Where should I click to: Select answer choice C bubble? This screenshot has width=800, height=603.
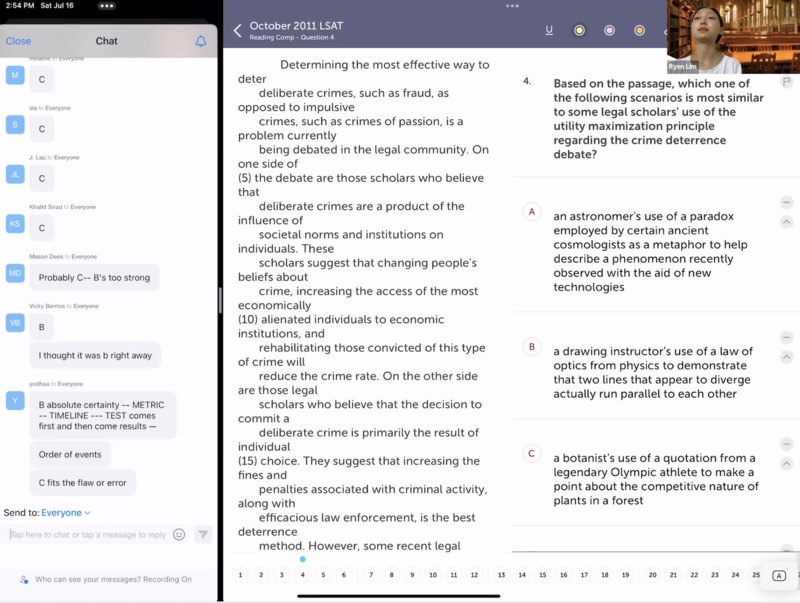(x=532, y=453)
